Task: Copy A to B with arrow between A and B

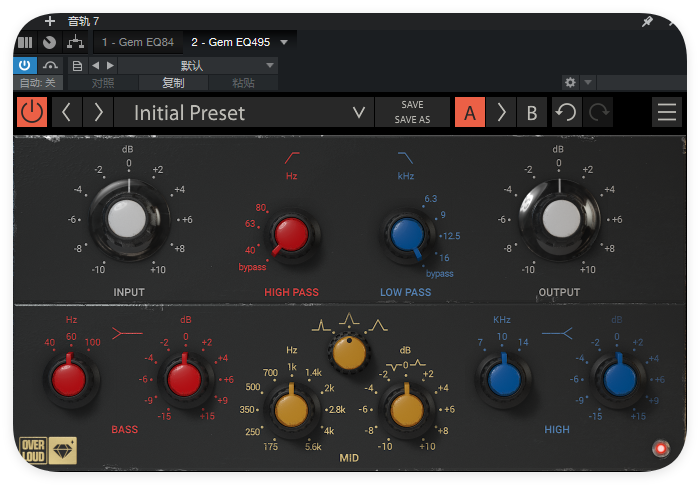Action: pos(501,112)
